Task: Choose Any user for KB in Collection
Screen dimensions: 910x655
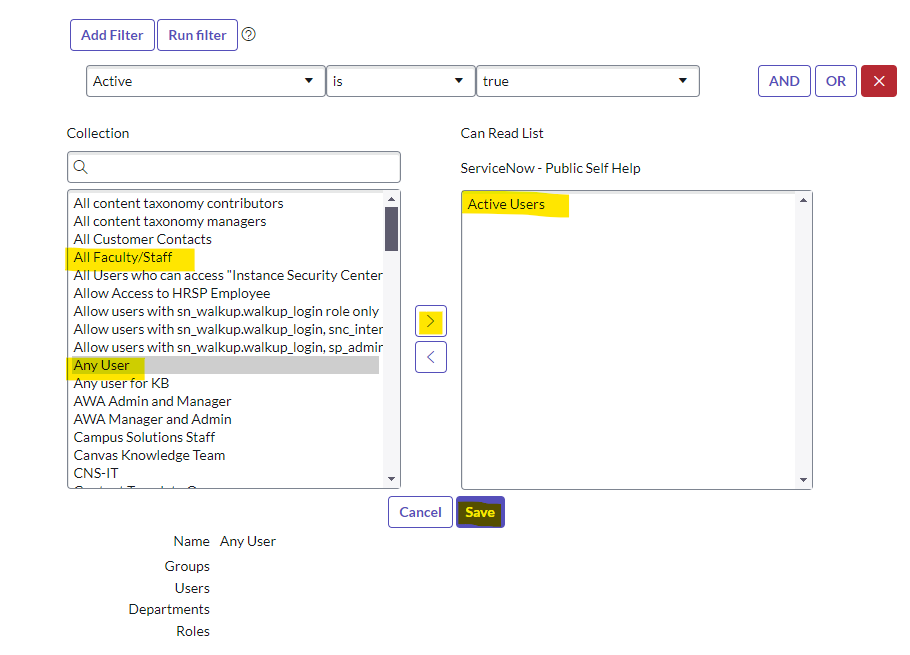Action: (x=121, y=383)
